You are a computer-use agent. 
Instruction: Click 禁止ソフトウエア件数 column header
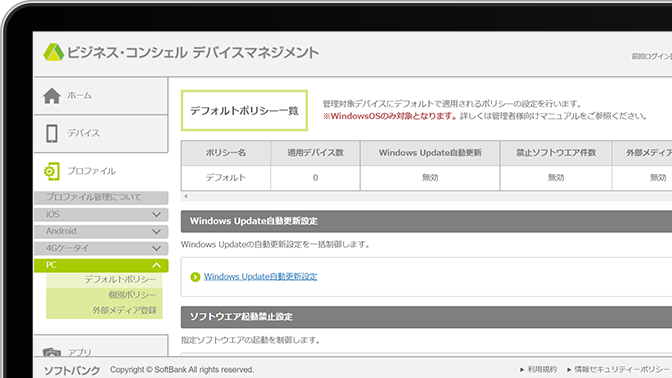556,153
